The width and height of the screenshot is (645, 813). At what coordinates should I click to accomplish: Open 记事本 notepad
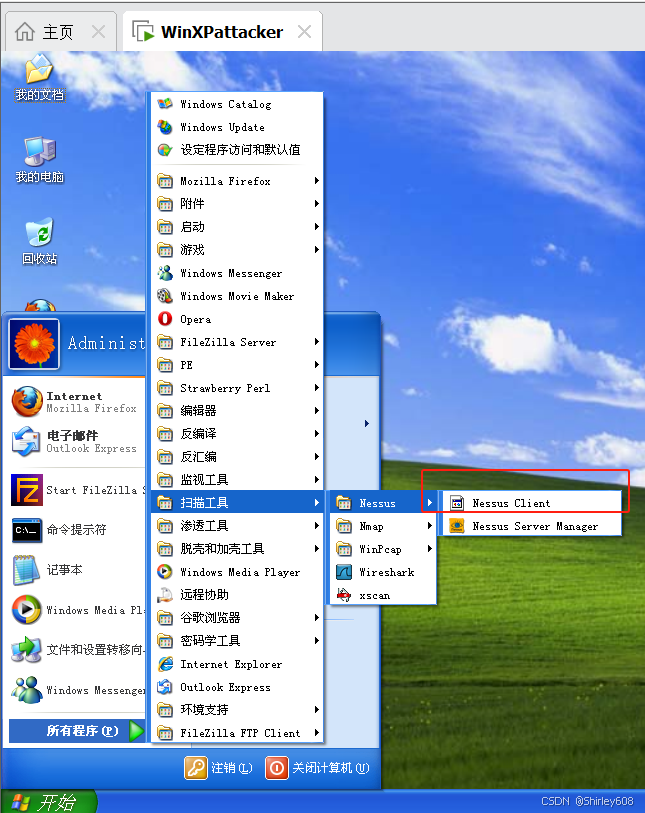[77, 570]
